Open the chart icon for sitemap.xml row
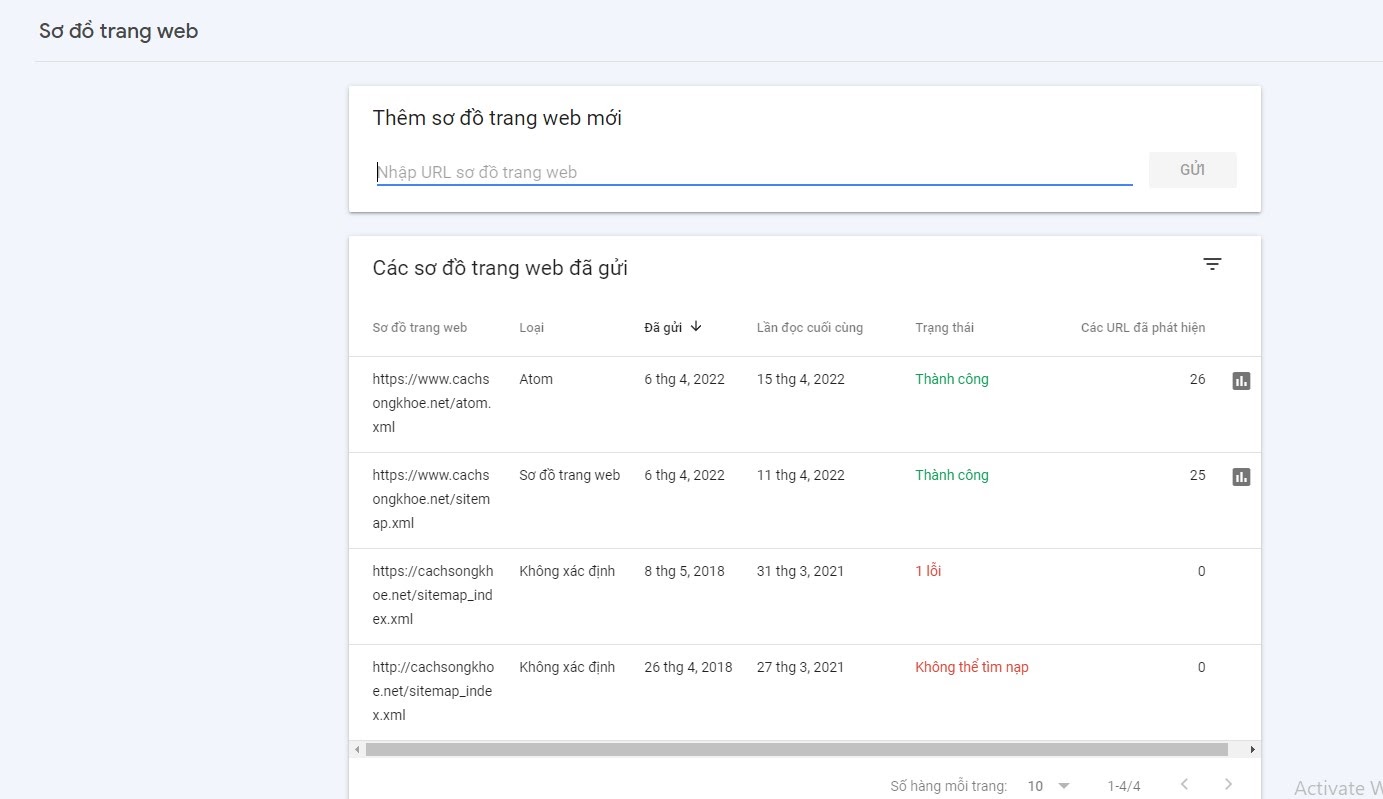Screen dimensions: 1383x799 (1241, 477)
